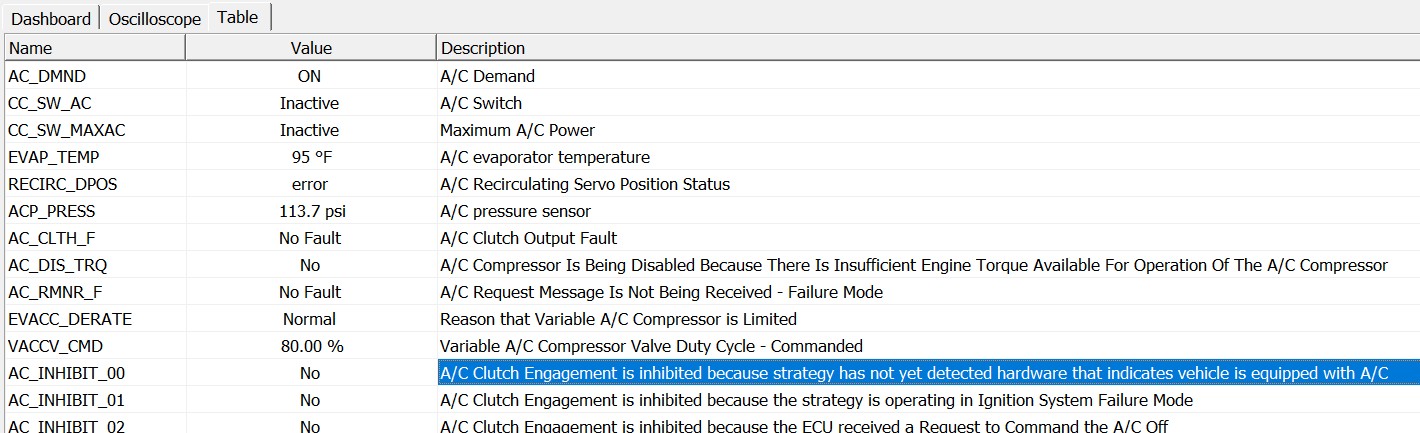Screen dimensions: 1420x433
Task: Select the AC_INHIBIT_01 name cell
Action: pyautogui.click(x=67, y=400)
